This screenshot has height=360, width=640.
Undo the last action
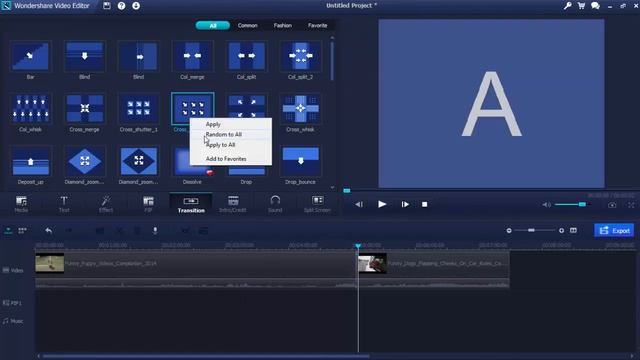49,231
